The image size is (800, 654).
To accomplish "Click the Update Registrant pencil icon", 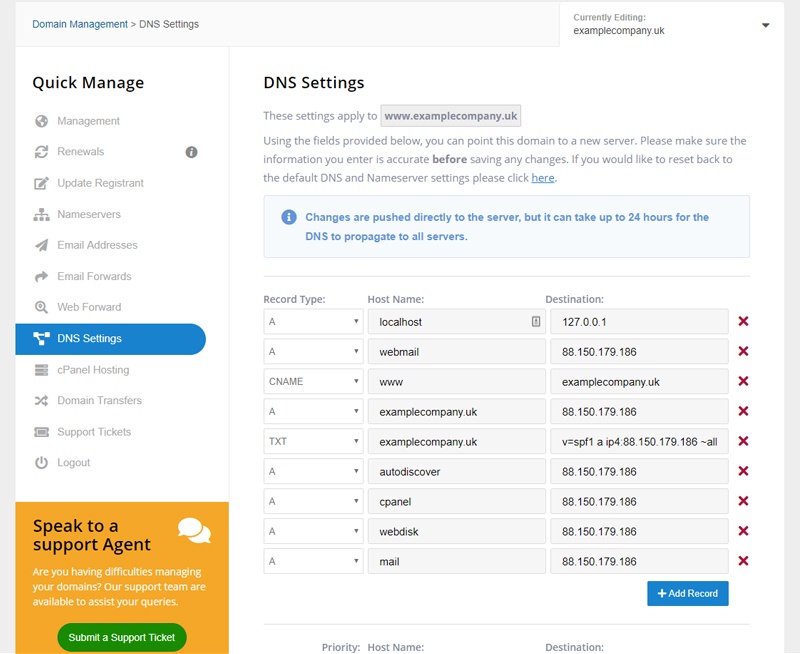I will 41,183.
